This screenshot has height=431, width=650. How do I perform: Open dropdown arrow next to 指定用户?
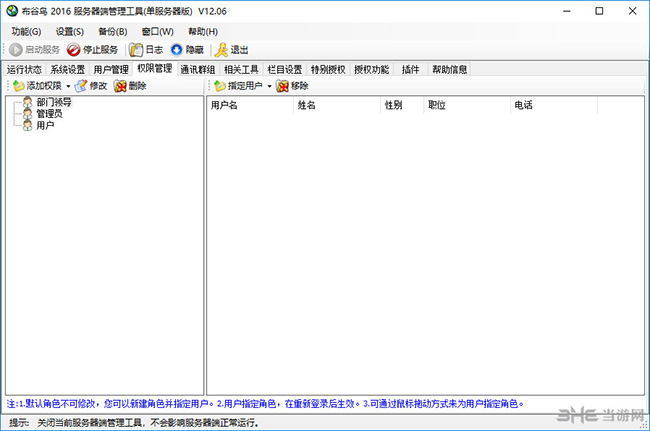pos(269,86)
